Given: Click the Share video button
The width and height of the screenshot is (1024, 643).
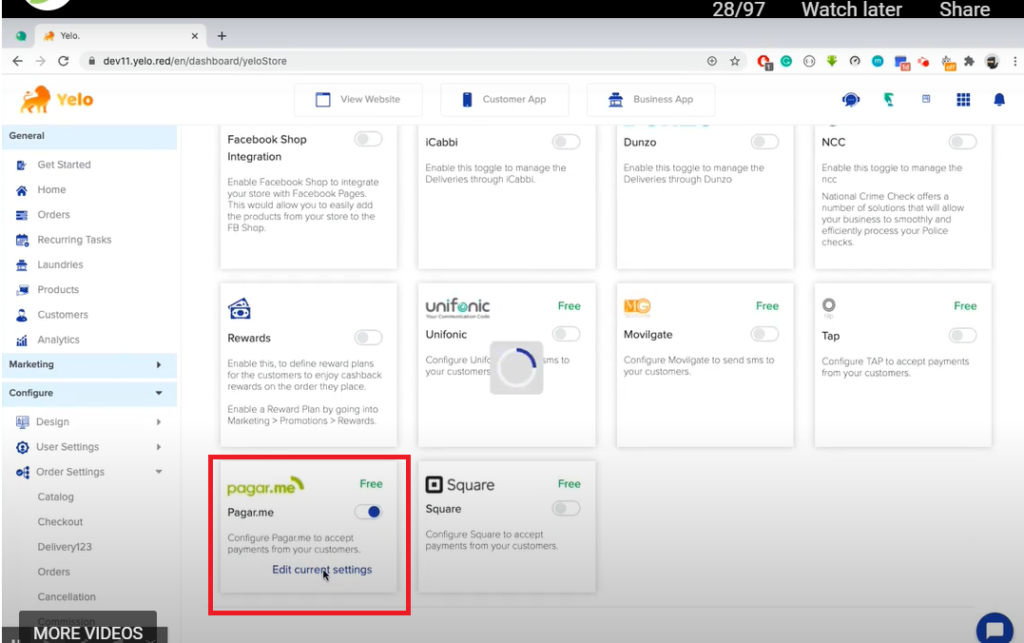Looking at the screenshot, I should (x=964, y=9).
